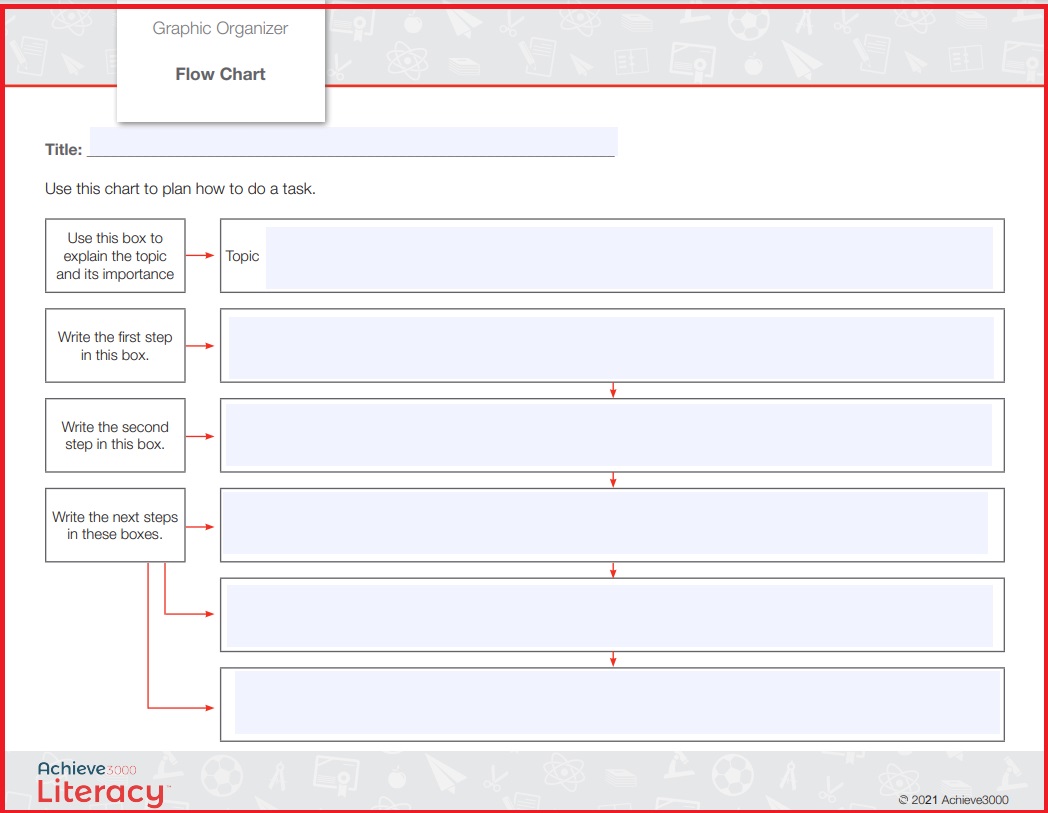The height and width of the screenshot is (813, 1048).
Task: Click the 'Write the next steps' instruction box
Action: pyautogui.click(x=115, y=525)
